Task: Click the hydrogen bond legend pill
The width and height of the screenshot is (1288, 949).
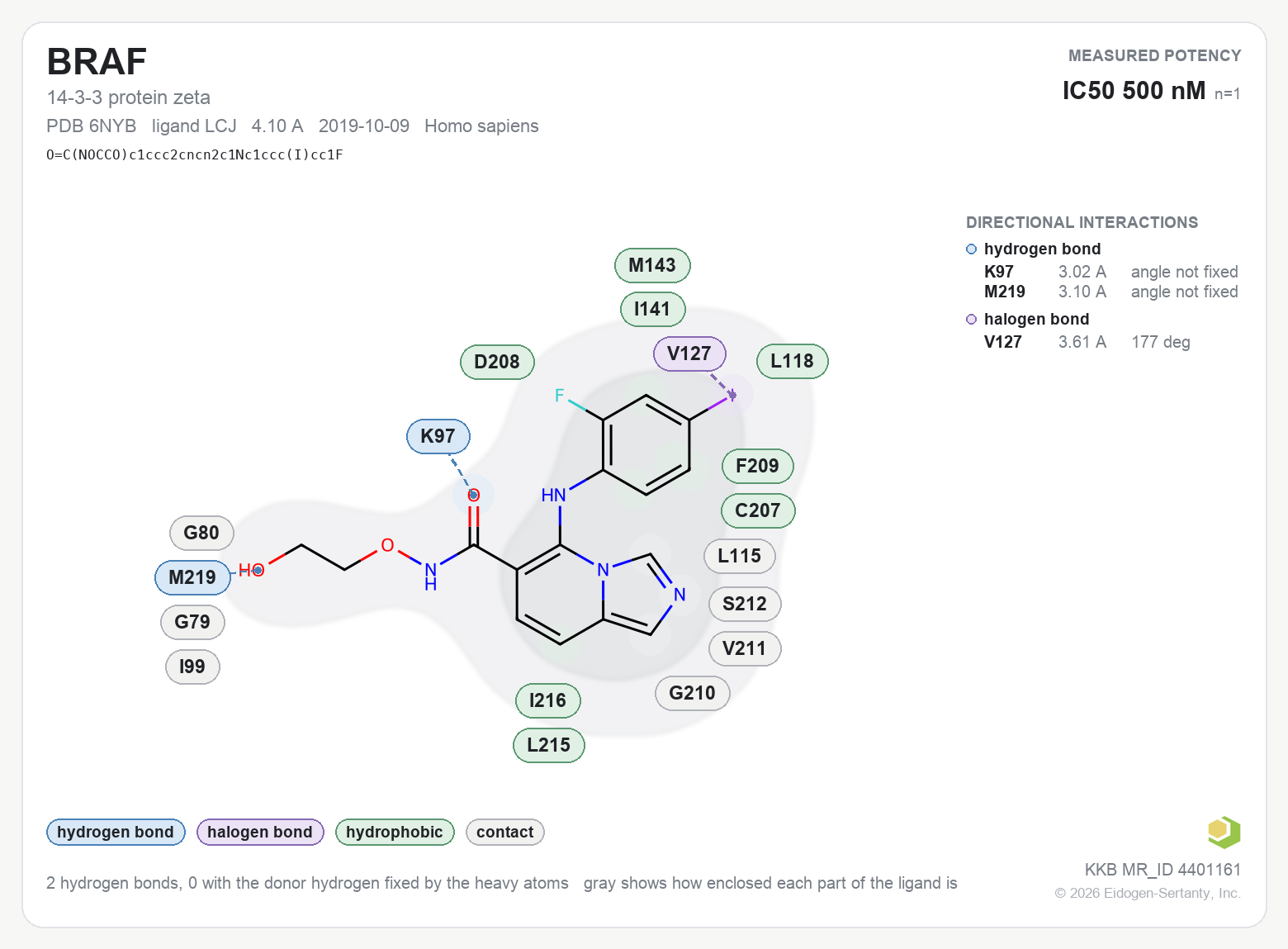Action: tap(116, 832)
